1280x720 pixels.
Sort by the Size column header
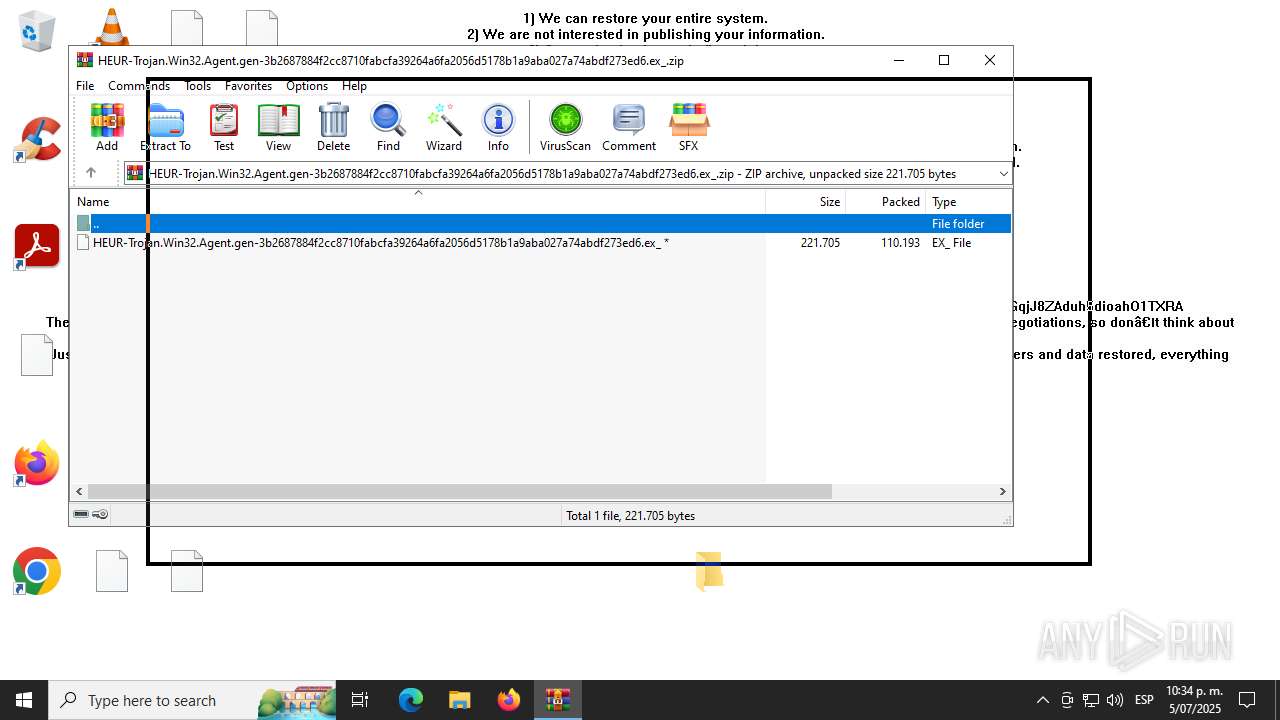coord(806,202)
